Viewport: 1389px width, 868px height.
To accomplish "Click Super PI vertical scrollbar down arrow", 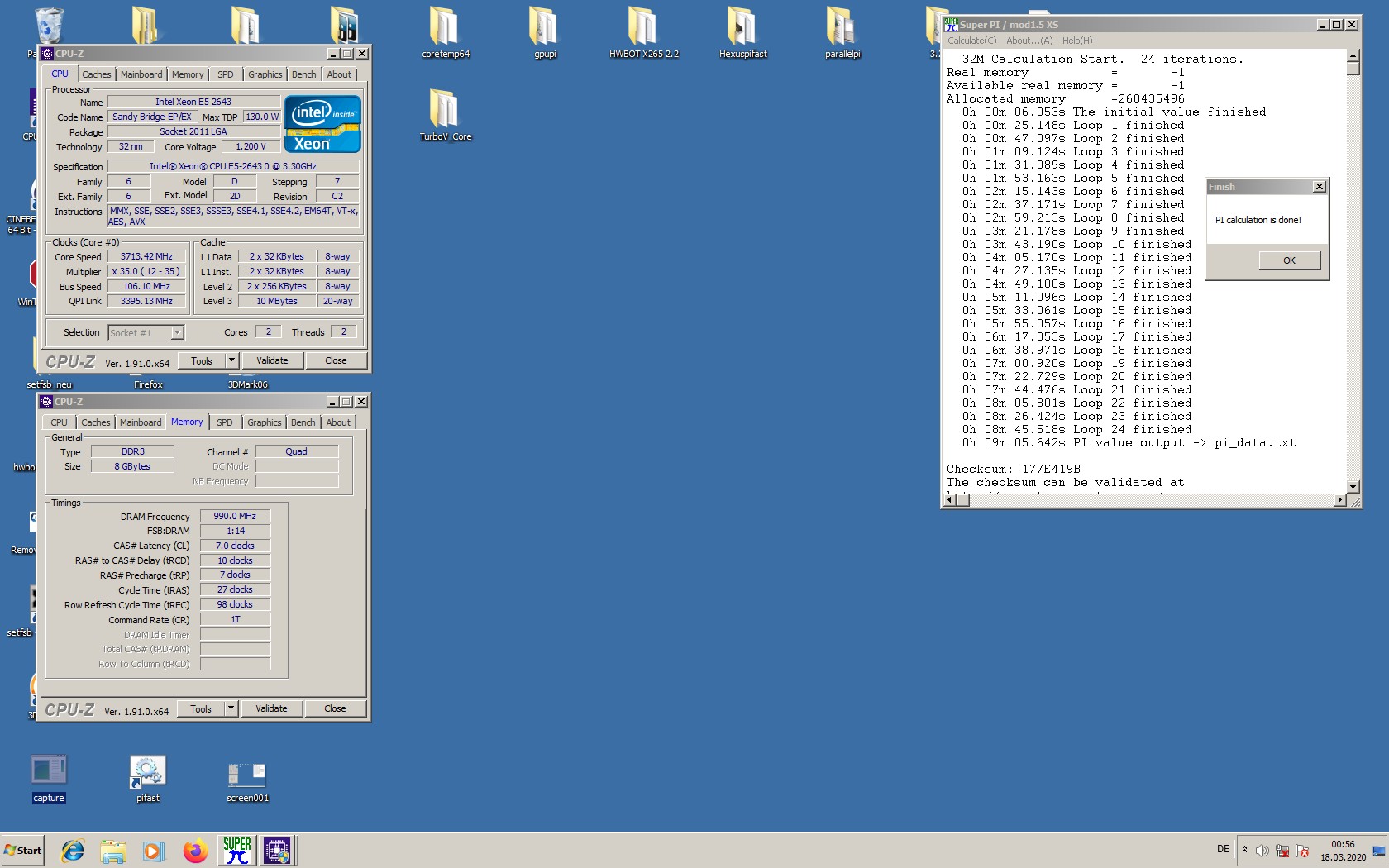I will tap(1353, 487).
